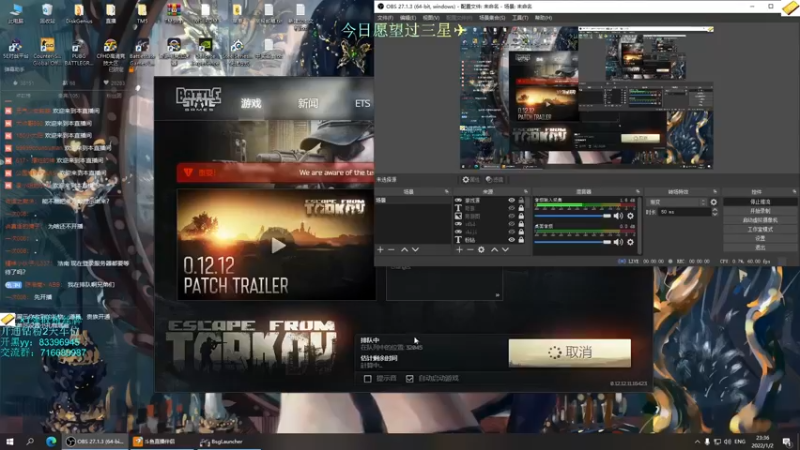Open settings gear of first mixer channel

pyautogui.click(x=631, y=216)
